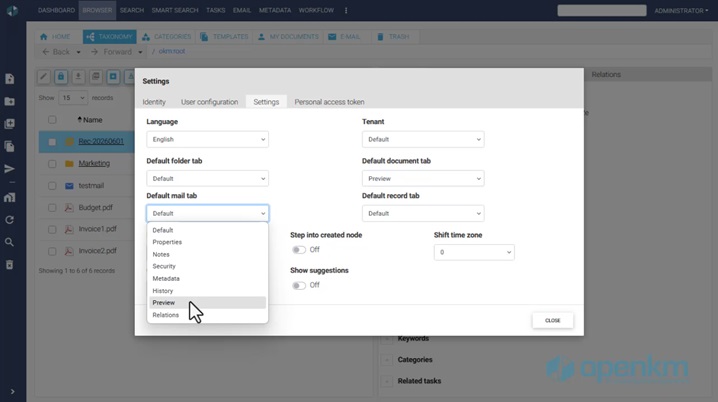Click the Marketing folder icon
This screenshot has width=718, height=402.
coord(69,163)
